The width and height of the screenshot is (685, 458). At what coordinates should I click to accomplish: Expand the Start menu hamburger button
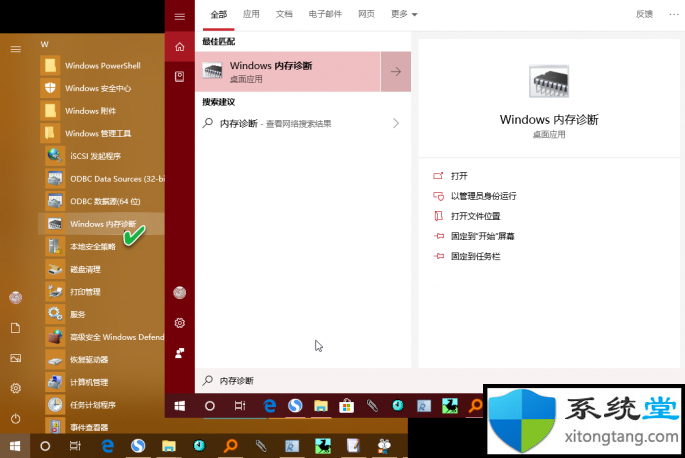click(x=16, y=49)
